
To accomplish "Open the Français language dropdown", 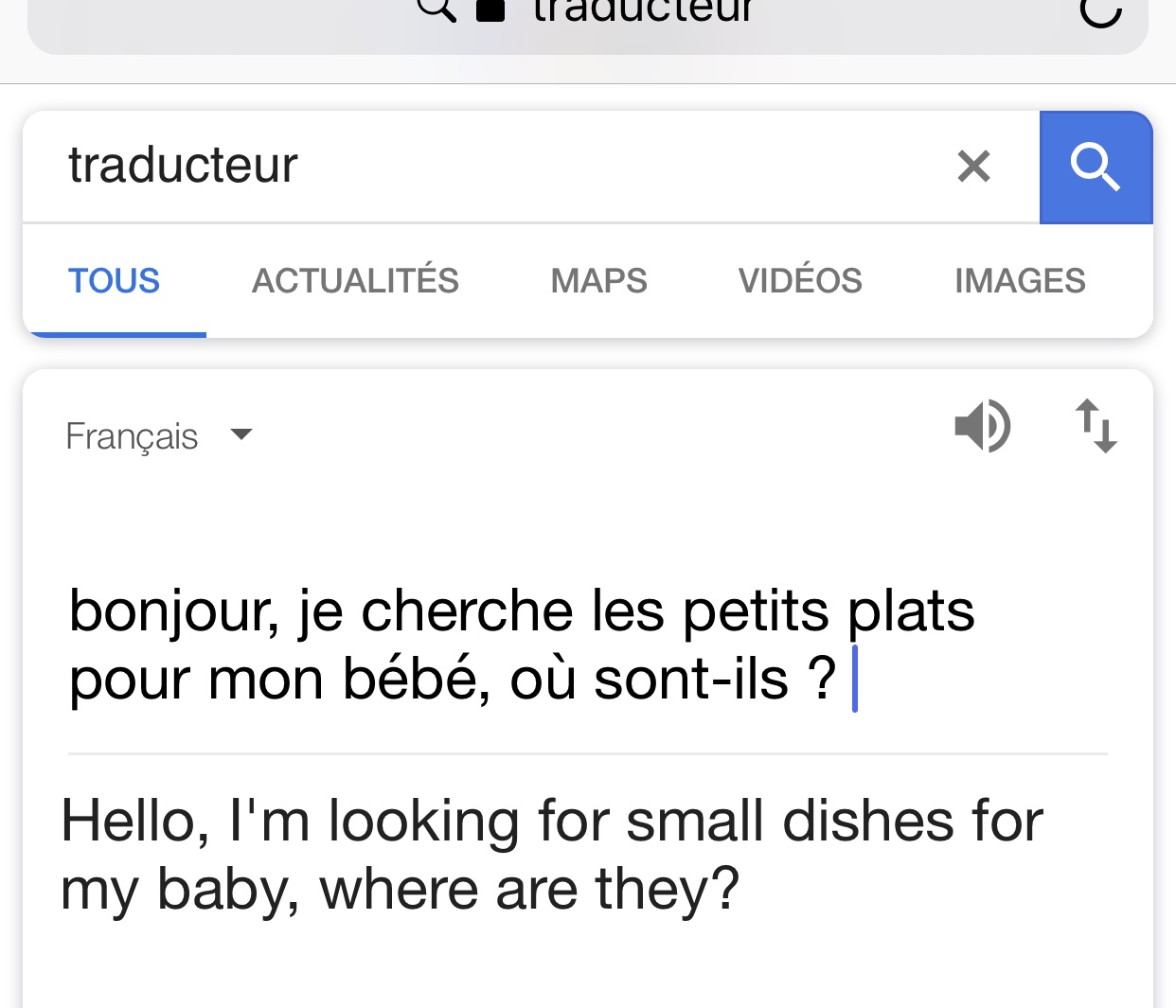I will tap(133, 436).
